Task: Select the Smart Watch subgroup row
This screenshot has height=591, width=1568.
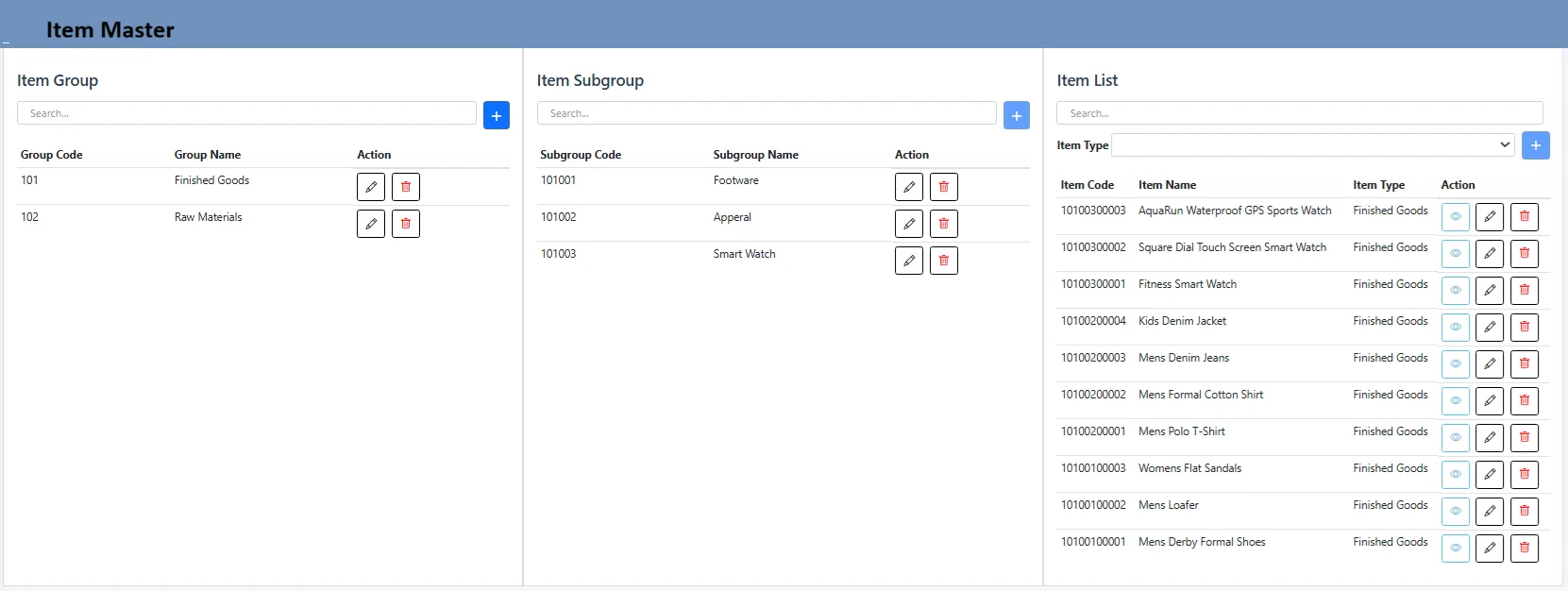Action: pos(744,255)
